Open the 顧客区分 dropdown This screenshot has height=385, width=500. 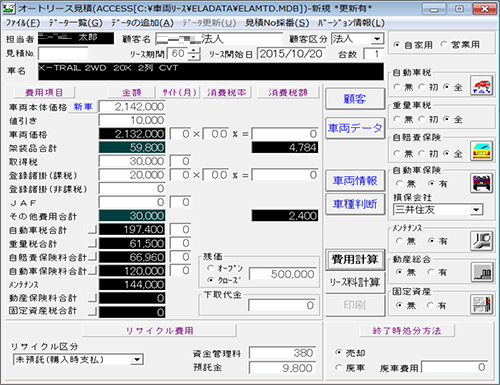(377, 39)
